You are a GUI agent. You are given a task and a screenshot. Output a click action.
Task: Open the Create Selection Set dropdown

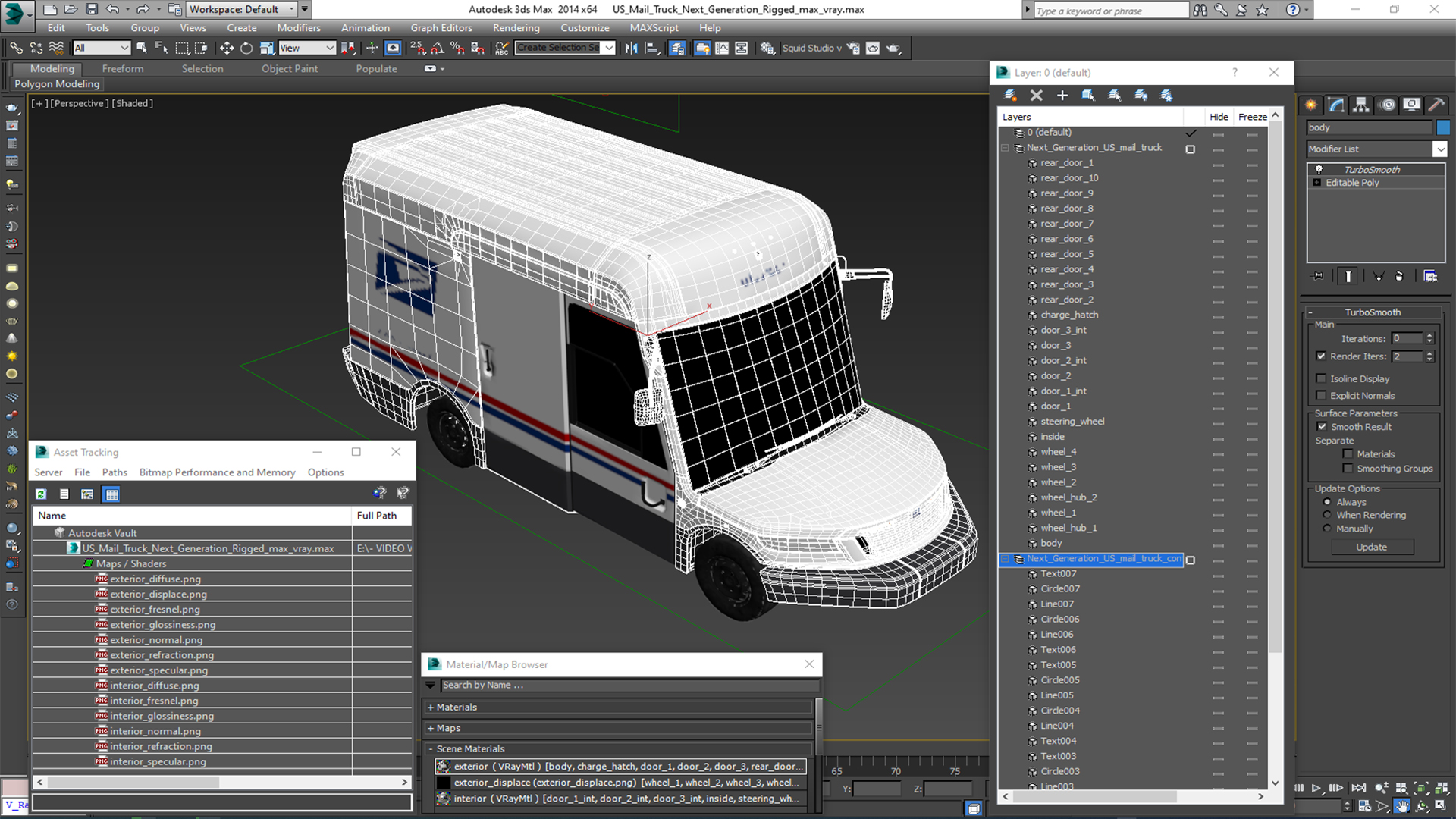click(x=609, y=48)
